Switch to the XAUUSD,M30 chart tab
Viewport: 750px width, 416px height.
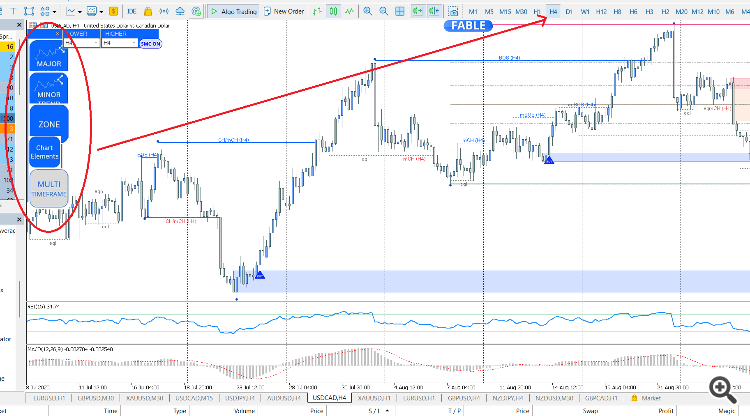pyautogui.click(x=144, y=398)
